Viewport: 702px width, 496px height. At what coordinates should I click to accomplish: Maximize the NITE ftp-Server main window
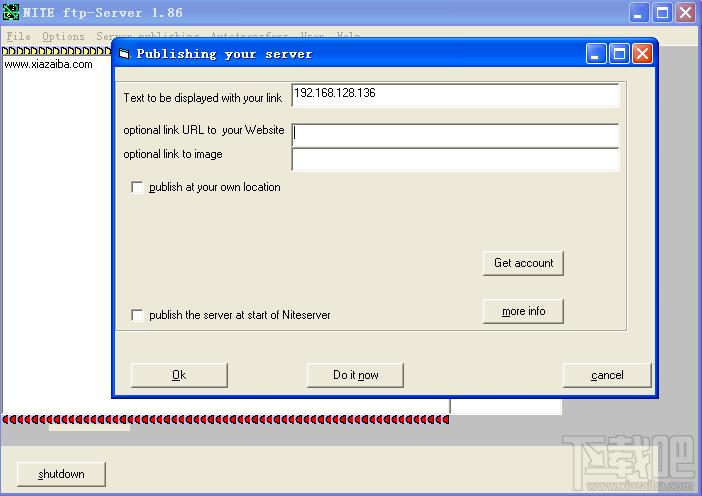(x=662, y=13)
